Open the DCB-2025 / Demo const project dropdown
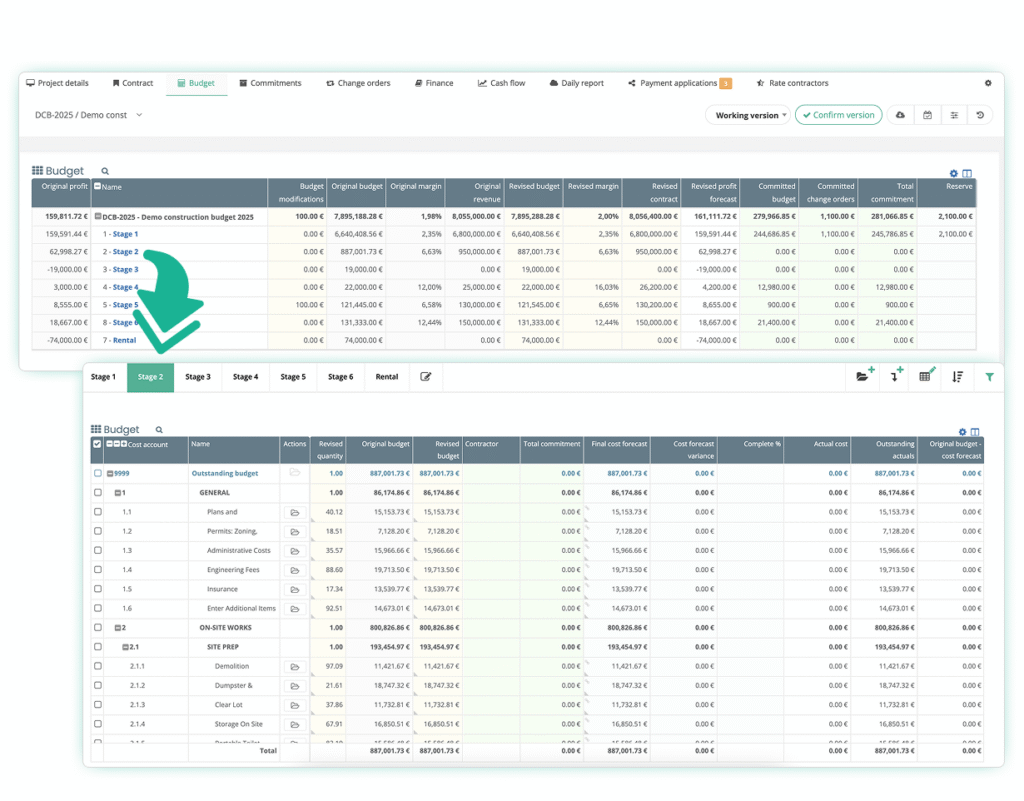Image resolution: width=1024 pixels, height=801 pixels. pos(88,115)
